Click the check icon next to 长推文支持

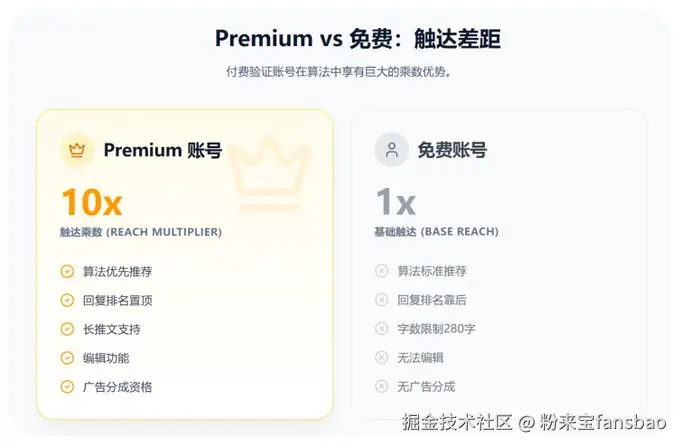coord(67,329)
